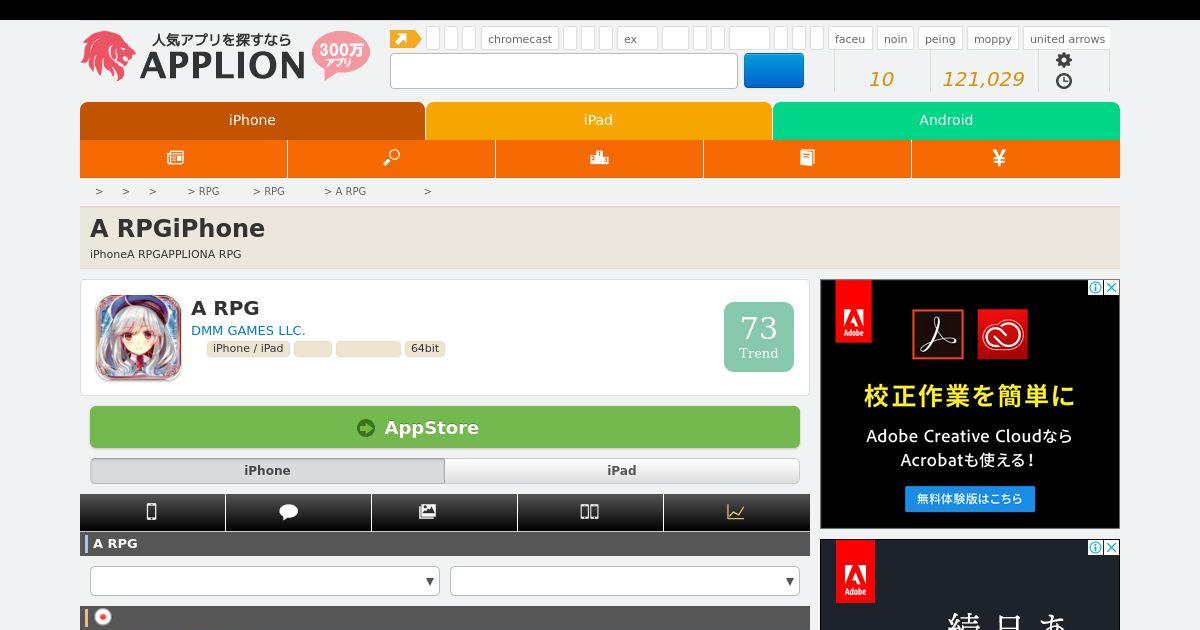Select the line chart ranking icon tab
1200x630 pixels.
[736, 512]
